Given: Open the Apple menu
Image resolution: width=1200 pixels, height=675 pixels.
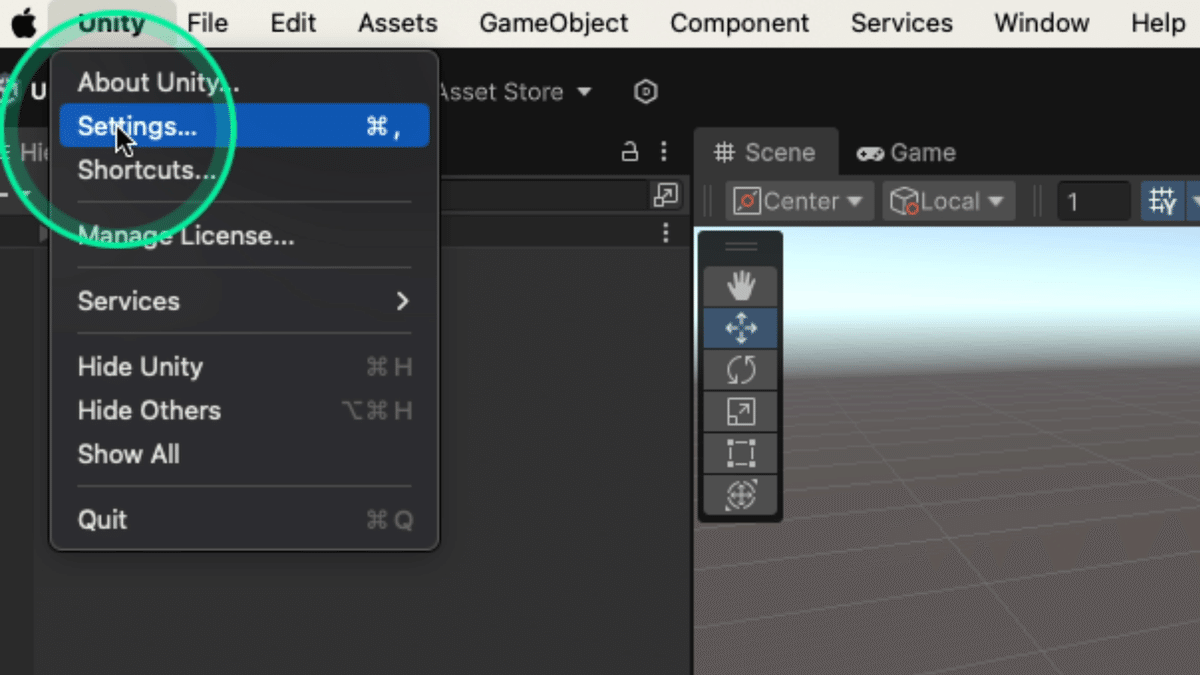Looking at the screenshot, I should pyautogui.click(x=24, y=22).
